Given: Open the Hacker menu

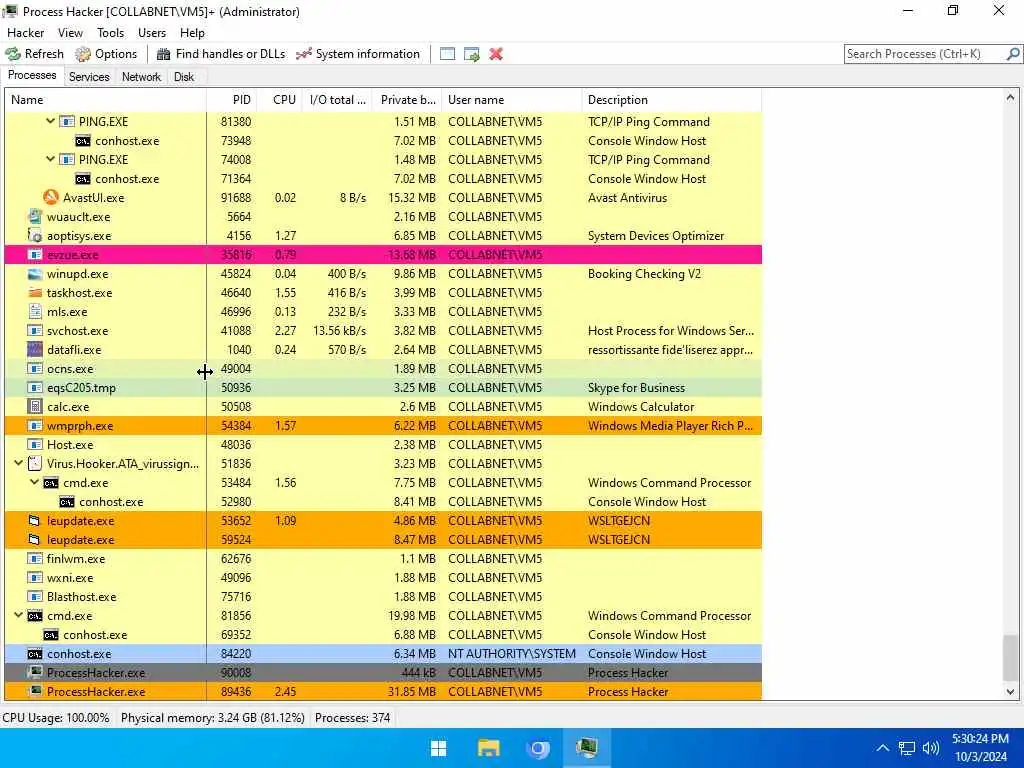Looking at the screenshot, I should [25, 33].
